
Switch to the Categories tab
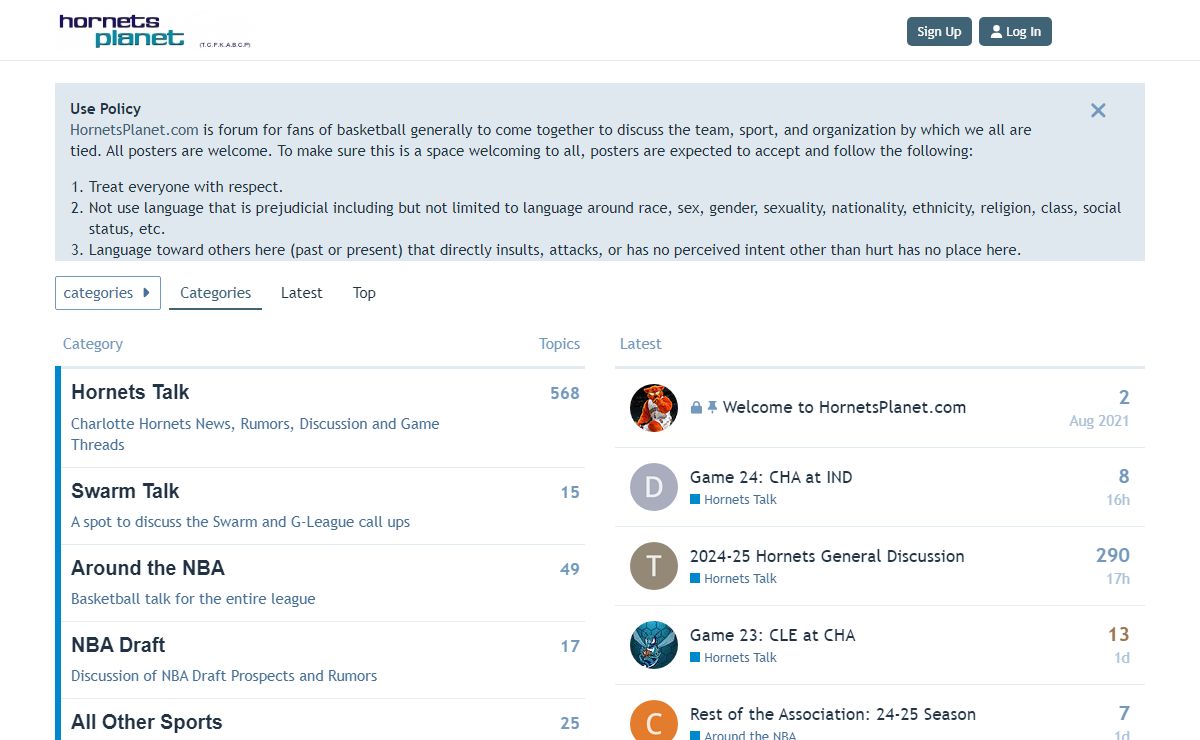[215, 293]
